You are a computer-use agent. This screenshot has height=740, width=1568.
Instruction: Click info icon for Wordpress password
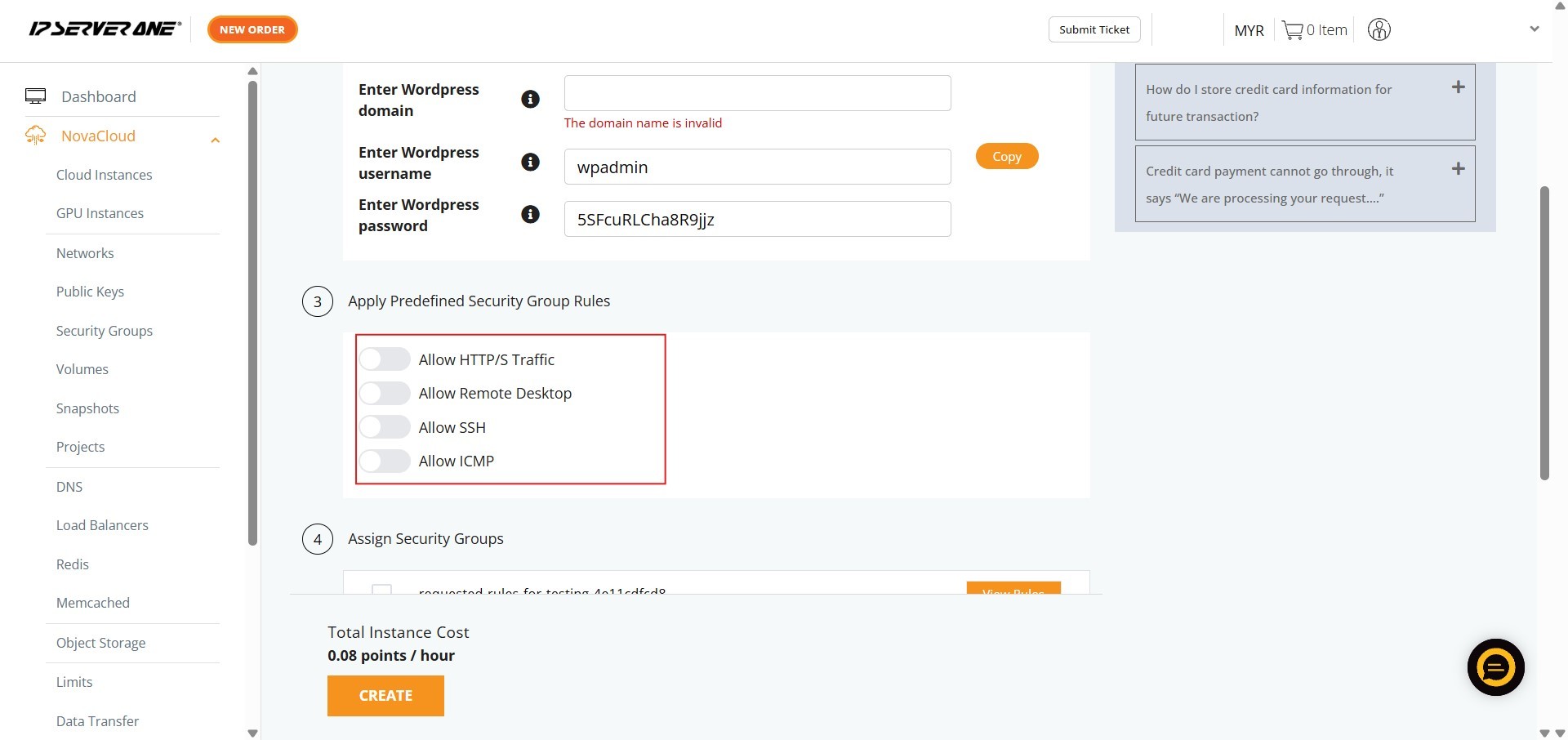pyautogui.click(x=530, y=215)
